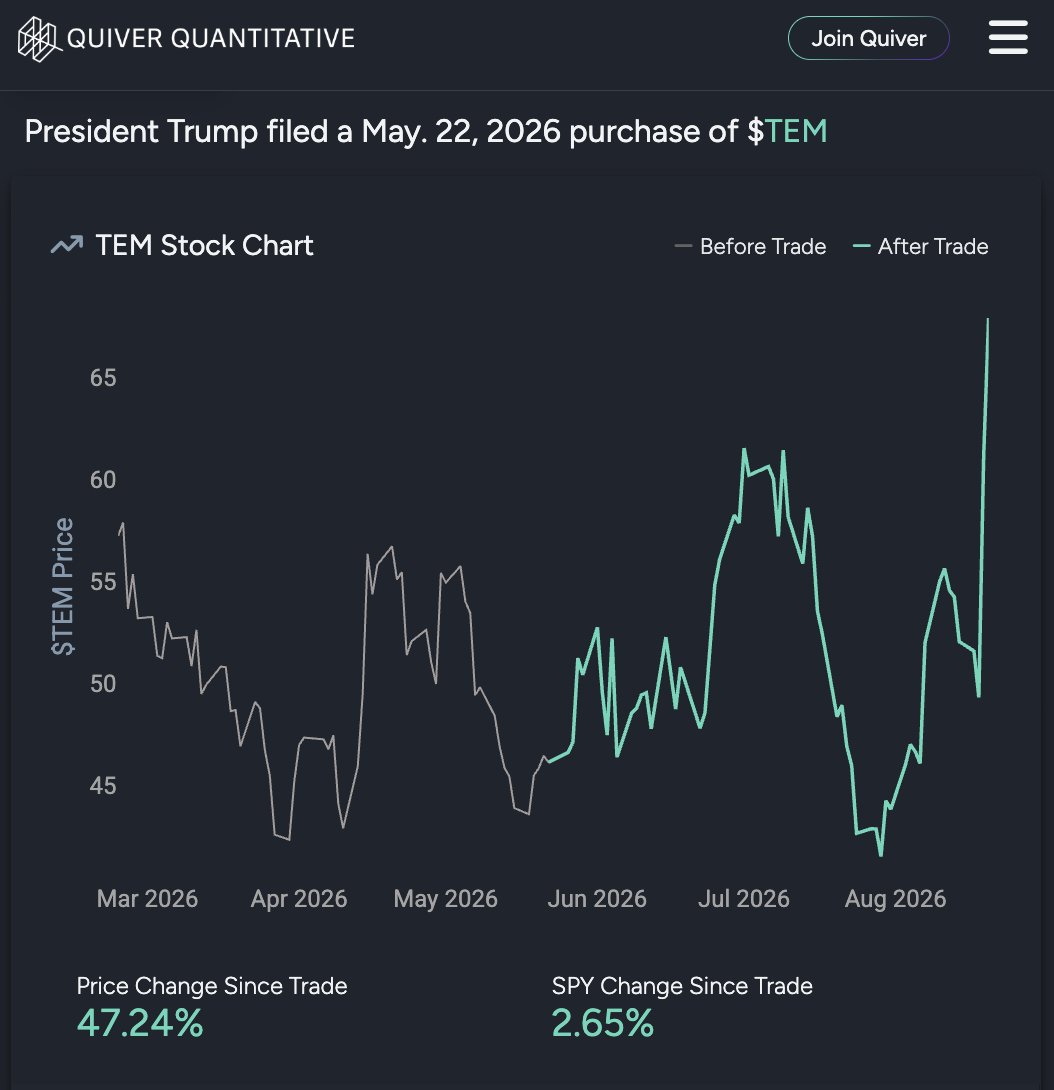Click the QUIVER QUANTITATIVE brand text
The image size is (1054, 1090).
pyautogui.click(x=211, y=38)
